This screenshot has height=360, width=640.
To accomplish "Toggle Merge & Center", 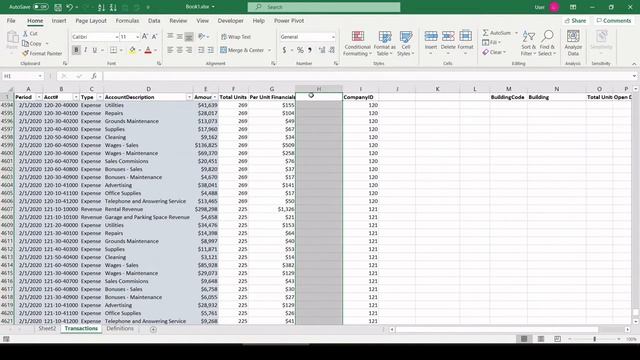I will (x=242, y=50).
